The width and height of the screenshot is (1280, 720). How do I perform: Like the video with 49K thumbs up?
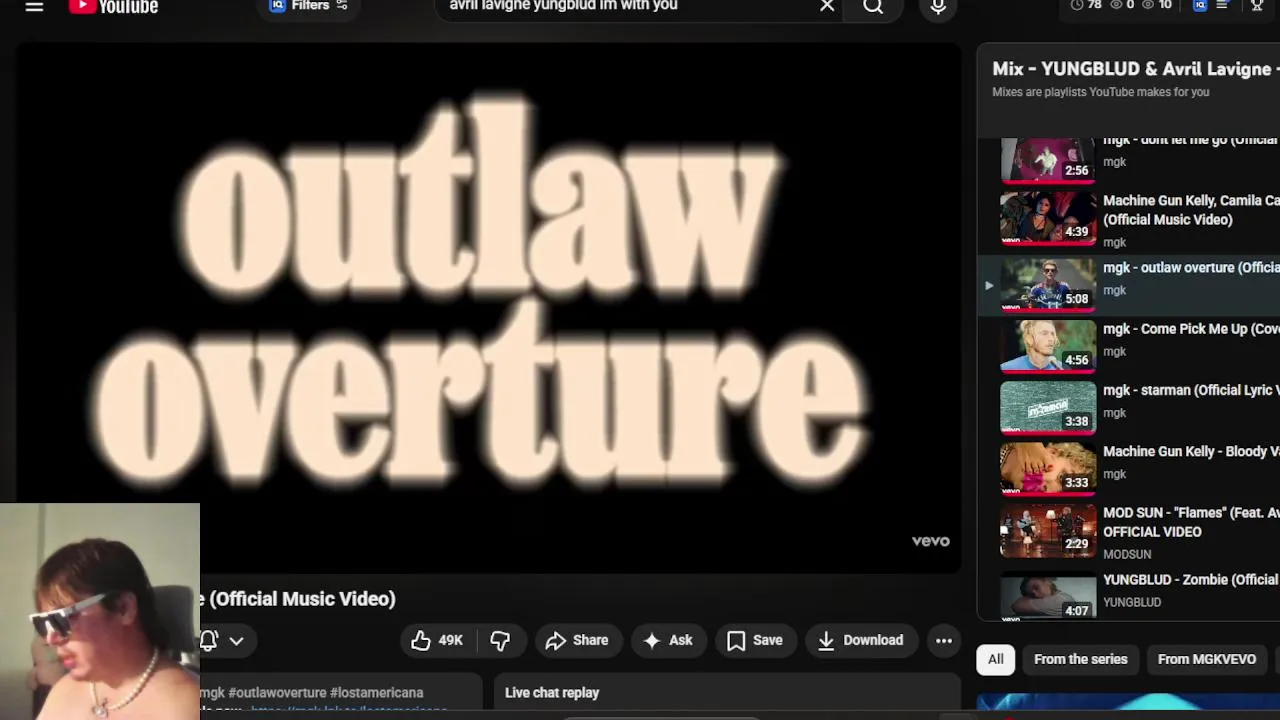click(x=438, y=640)
